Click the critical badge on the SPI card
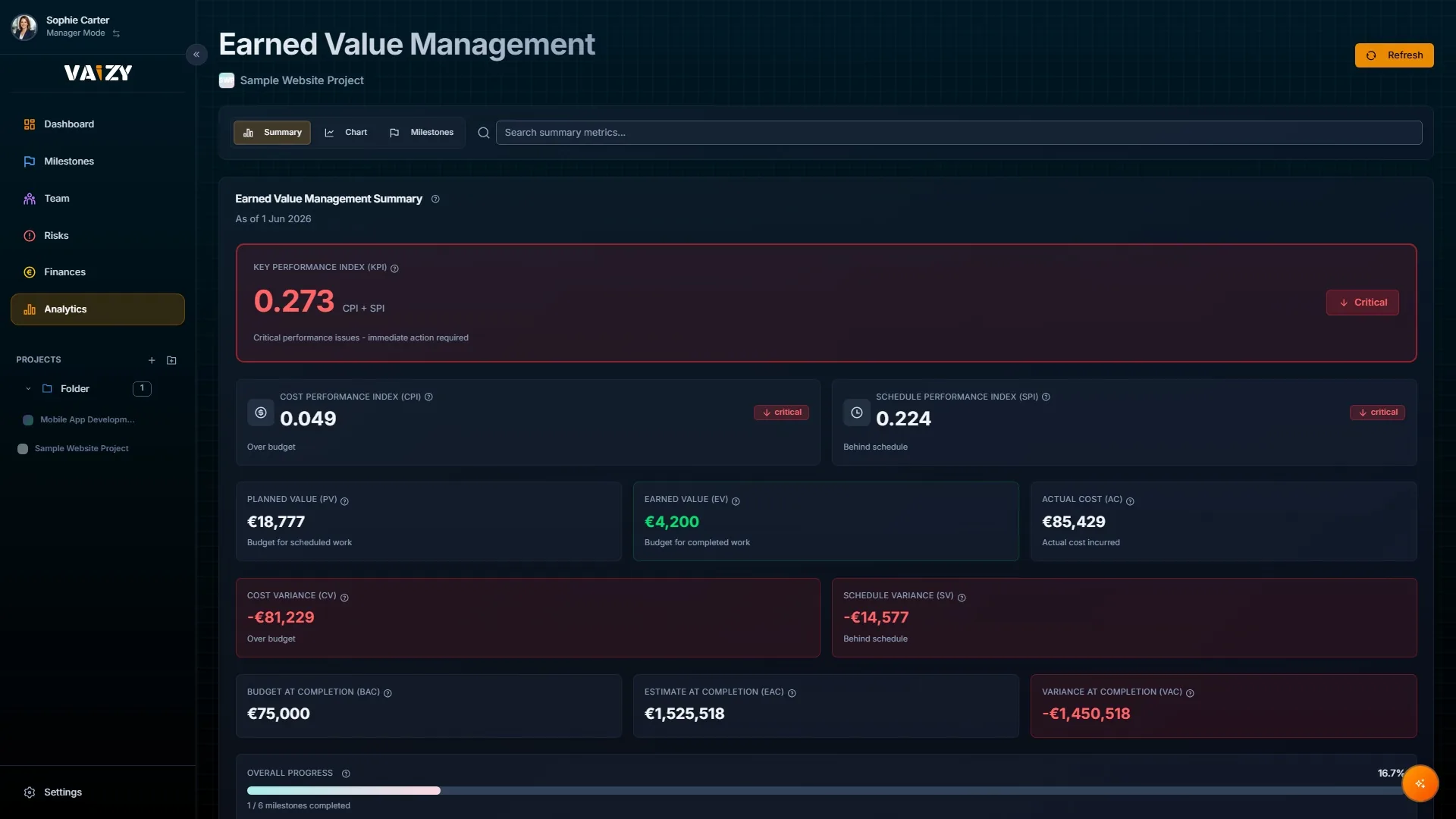1456x819 pixels. coord(1377,413)
